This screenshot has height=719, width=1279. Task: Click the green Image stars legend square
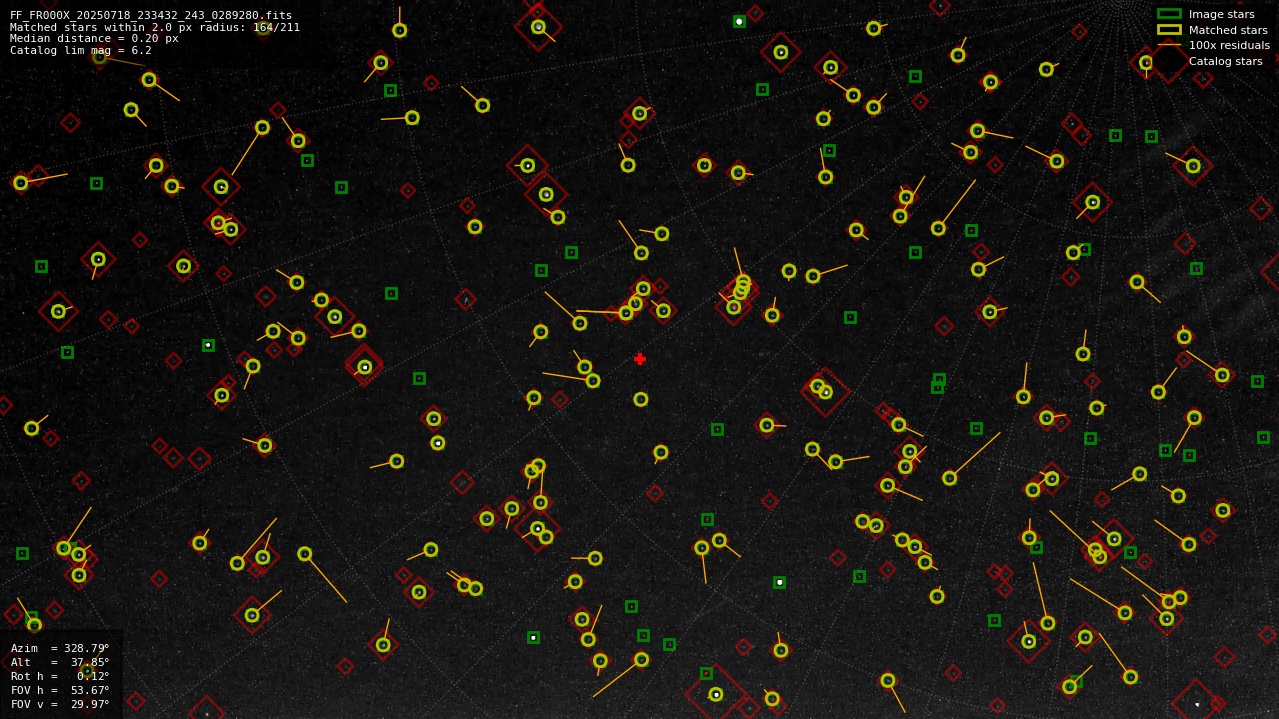tap(1169, 14)
